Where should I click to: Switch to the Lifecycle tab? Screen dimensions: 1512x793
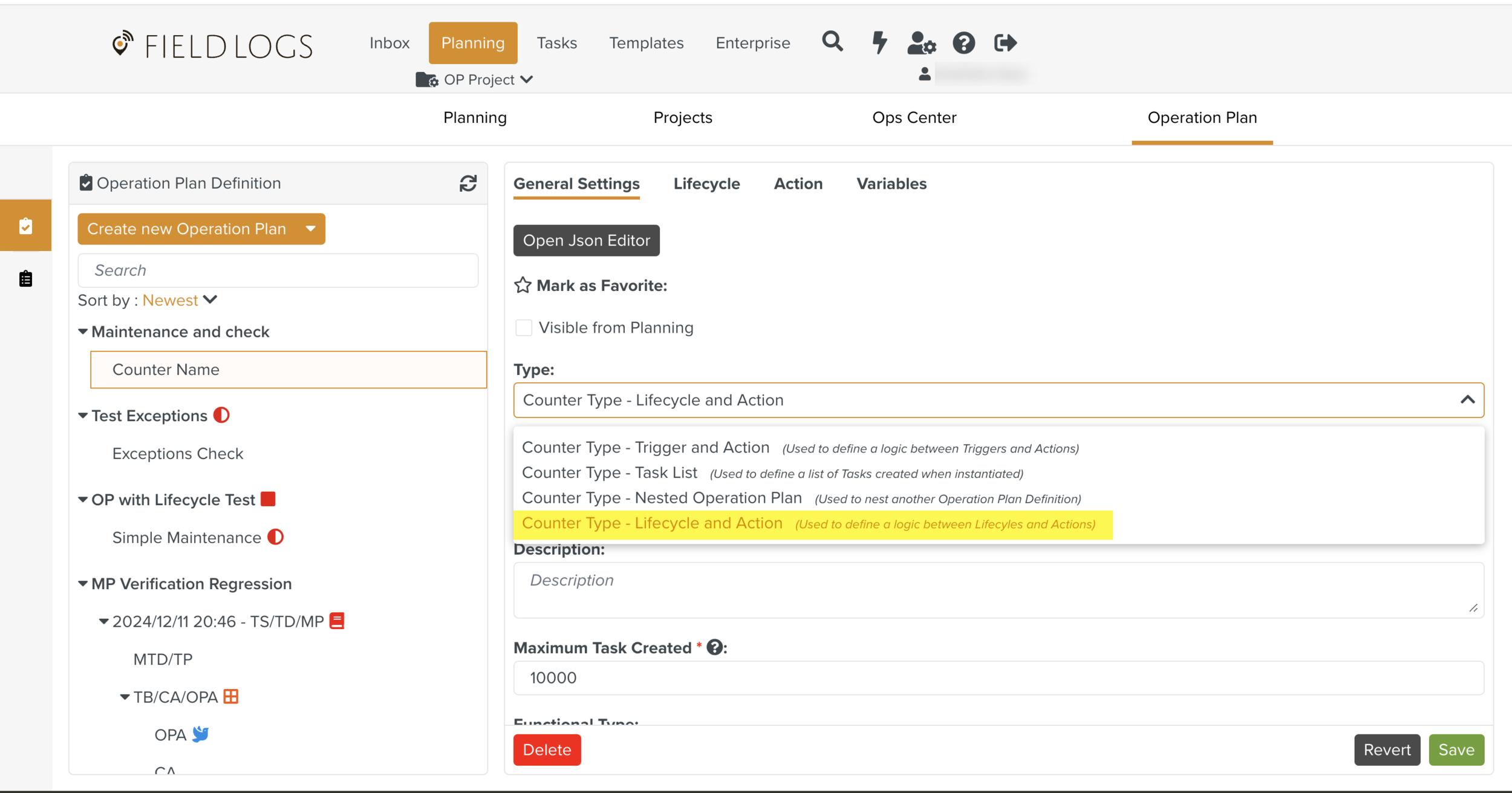(706, 184)
